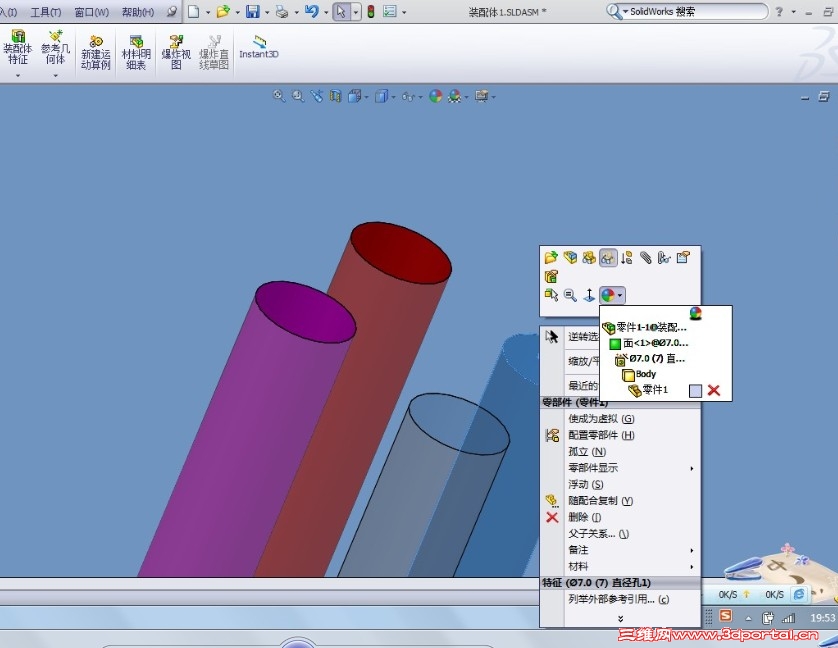This screenshot has width=838, height=648.
Task: Click the Undo arrow icon
Action: tap(311, 11)
